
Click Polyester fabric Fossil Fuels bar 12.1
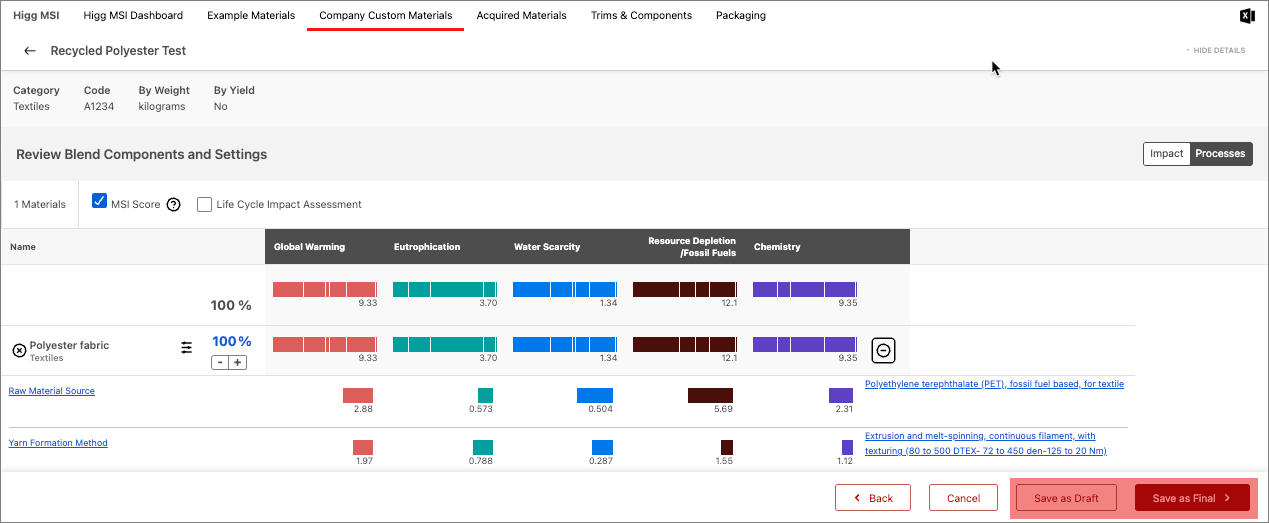pos(685,344)
